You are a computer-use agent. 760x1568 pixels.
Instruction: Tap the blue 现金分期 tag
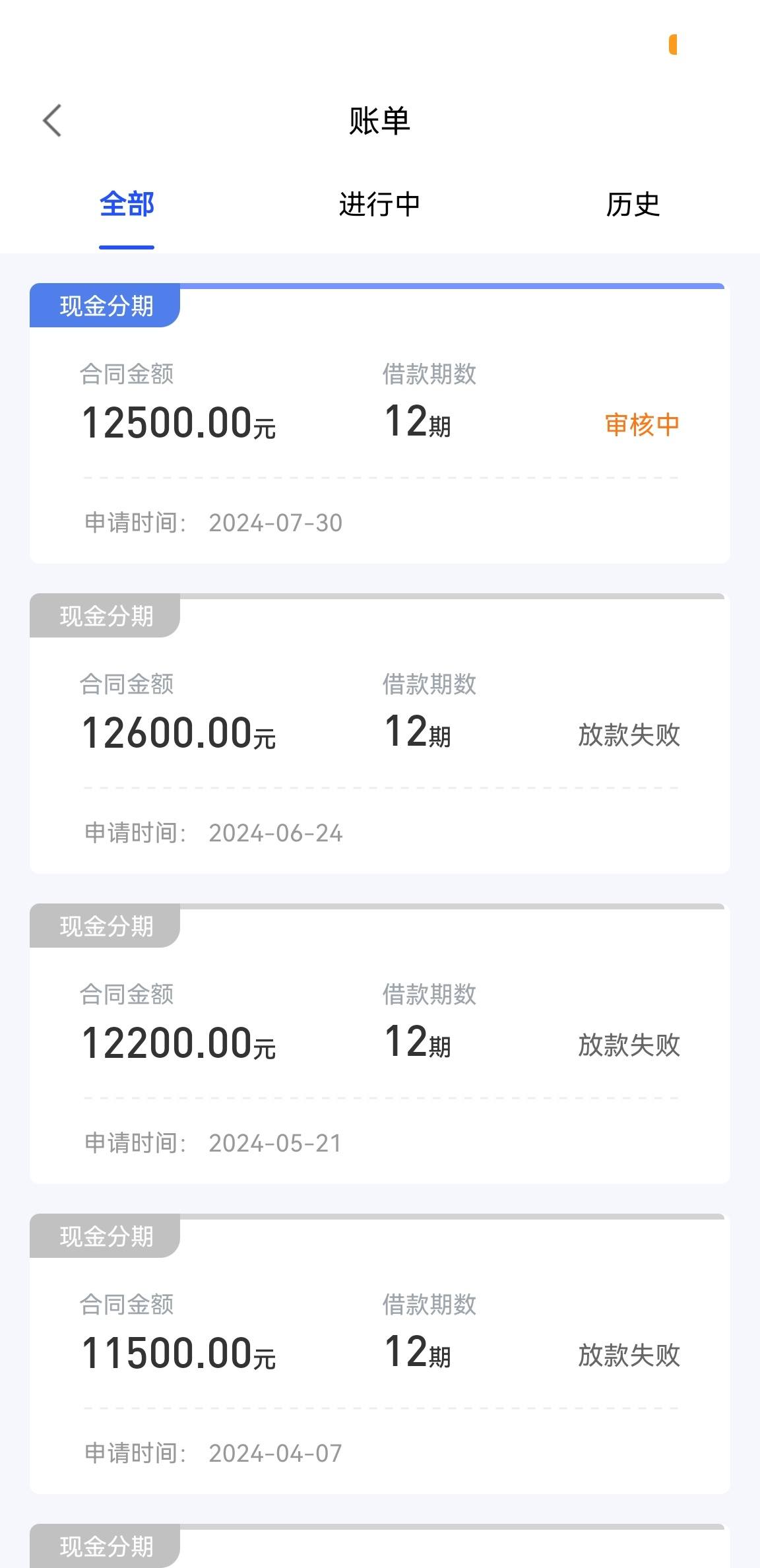pyautogui.click(x=106, y=306)
